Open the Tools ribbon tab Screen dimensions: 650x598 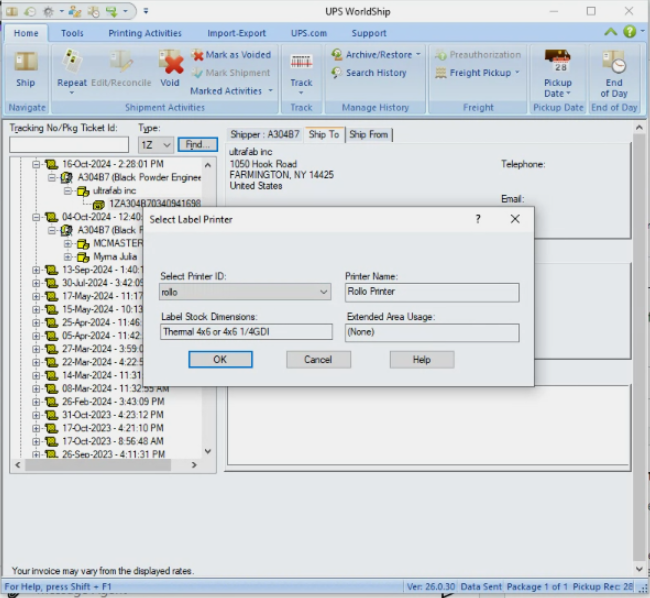click(x=72, y=33)
